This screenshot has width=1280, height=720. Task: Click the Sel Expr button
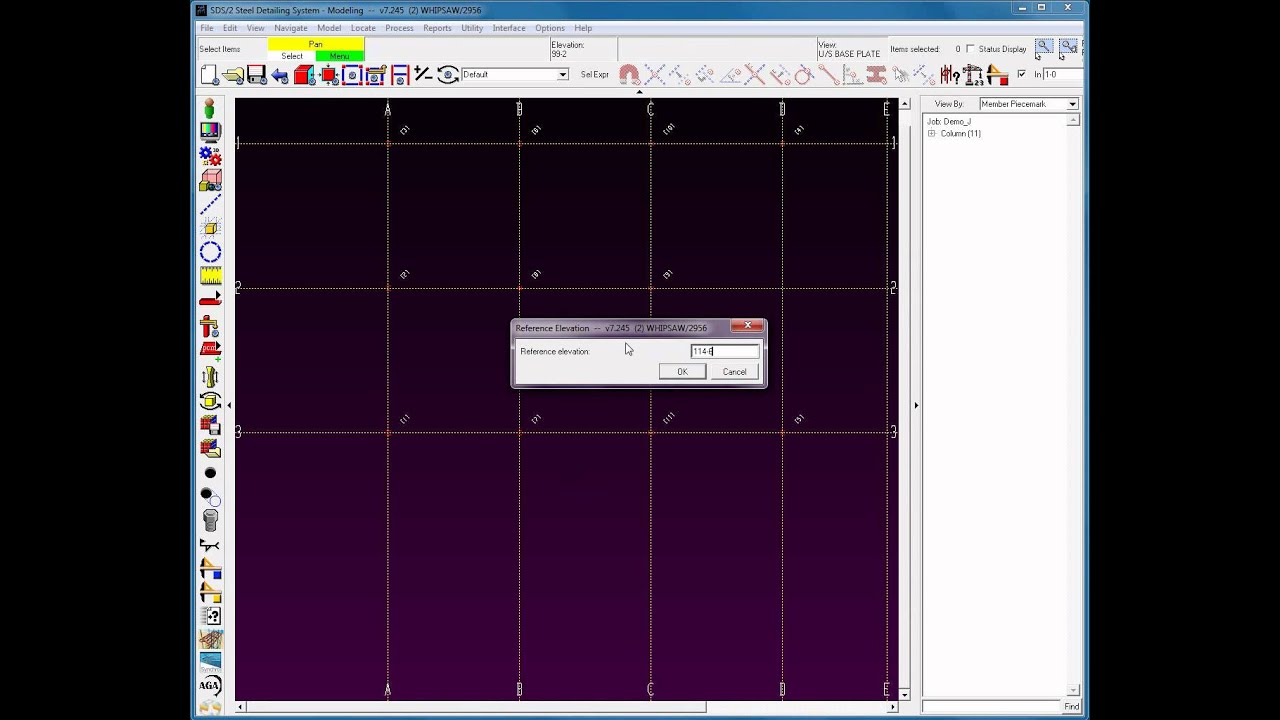tap(595, 75)
